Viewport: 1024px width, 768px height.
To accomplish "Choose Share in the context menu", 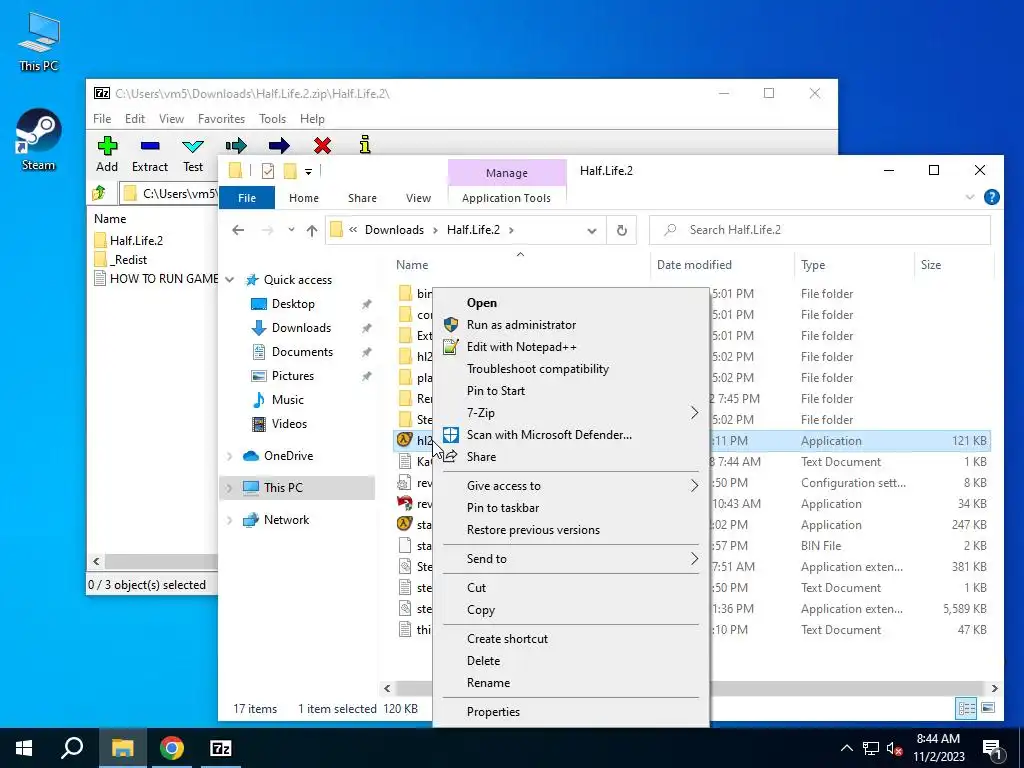I will [571, 456].
